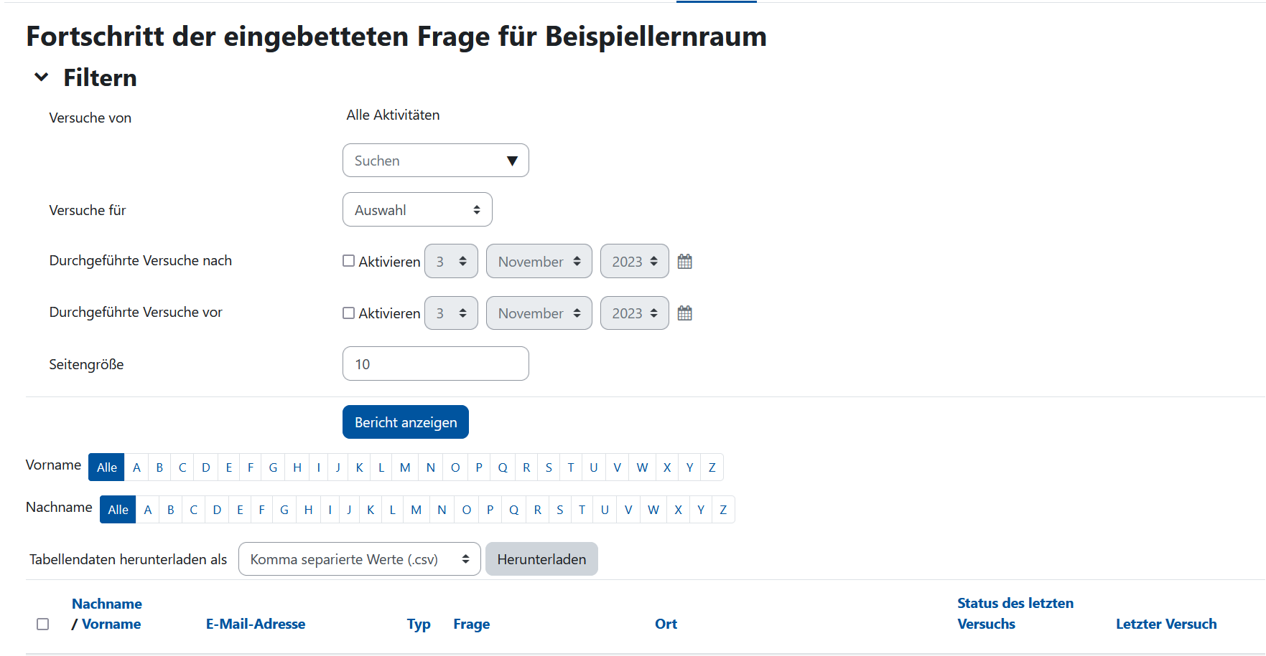Open month dropdown for 'Durchgeführte Versuche nach'

pyautogui.click(x=539, y=262)
